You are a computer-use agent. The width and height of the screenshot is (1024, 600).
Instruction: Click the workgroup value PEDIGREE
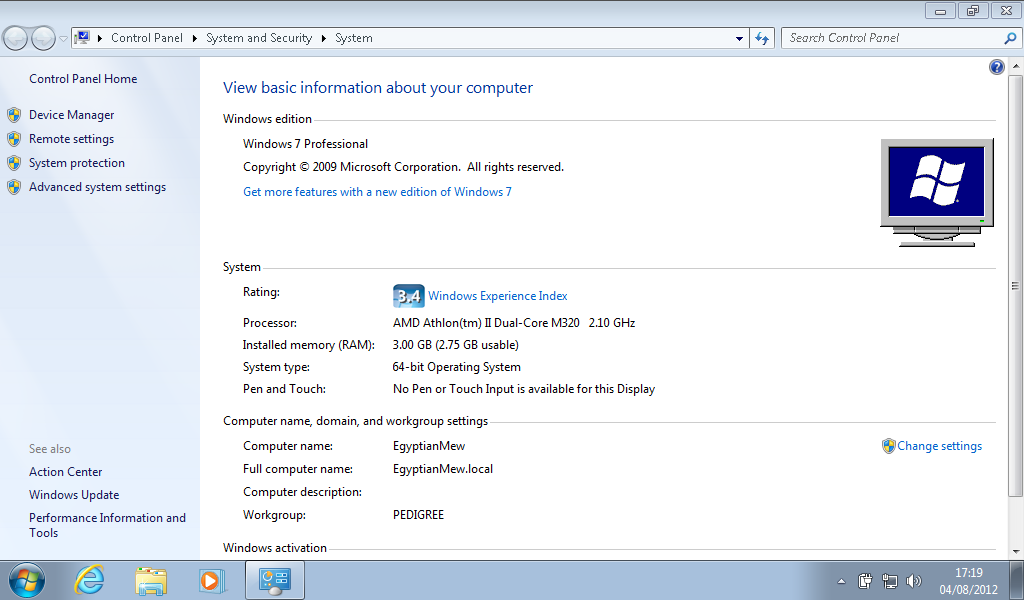(418, 515)
